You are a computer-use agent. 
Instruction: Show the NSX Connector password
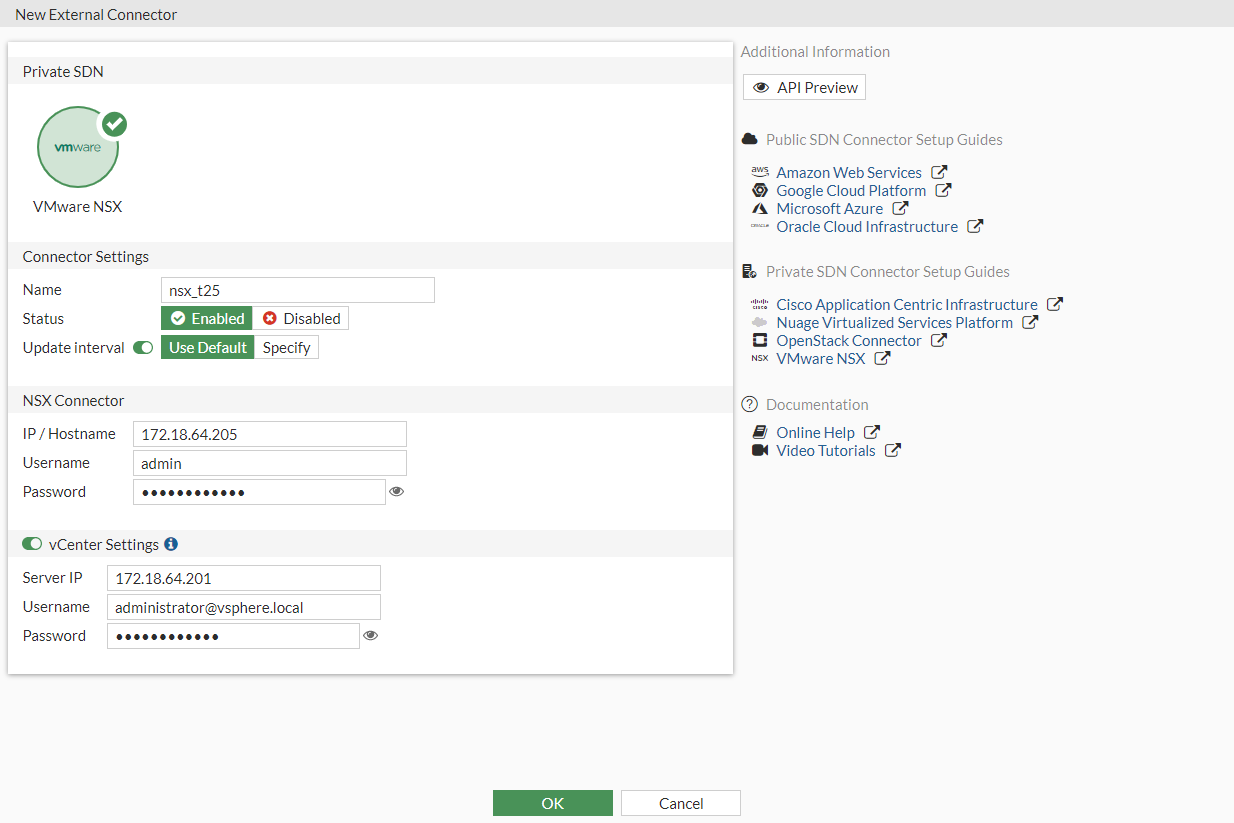(x=397, y=491)
